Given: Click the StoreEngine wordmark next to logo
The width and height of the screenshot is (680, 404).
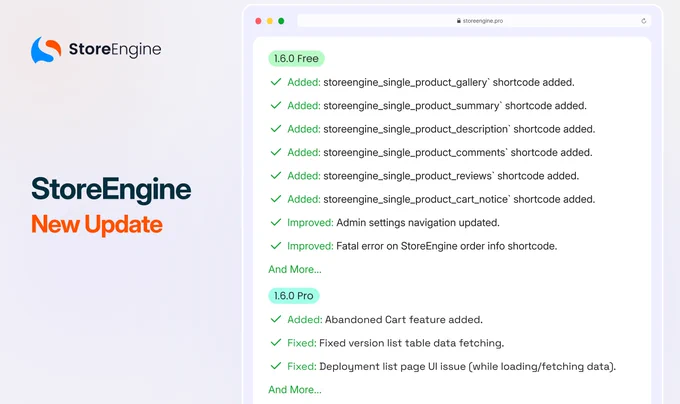Looking at the screenshot, I should pyautogui.click(x=115, y=49).
